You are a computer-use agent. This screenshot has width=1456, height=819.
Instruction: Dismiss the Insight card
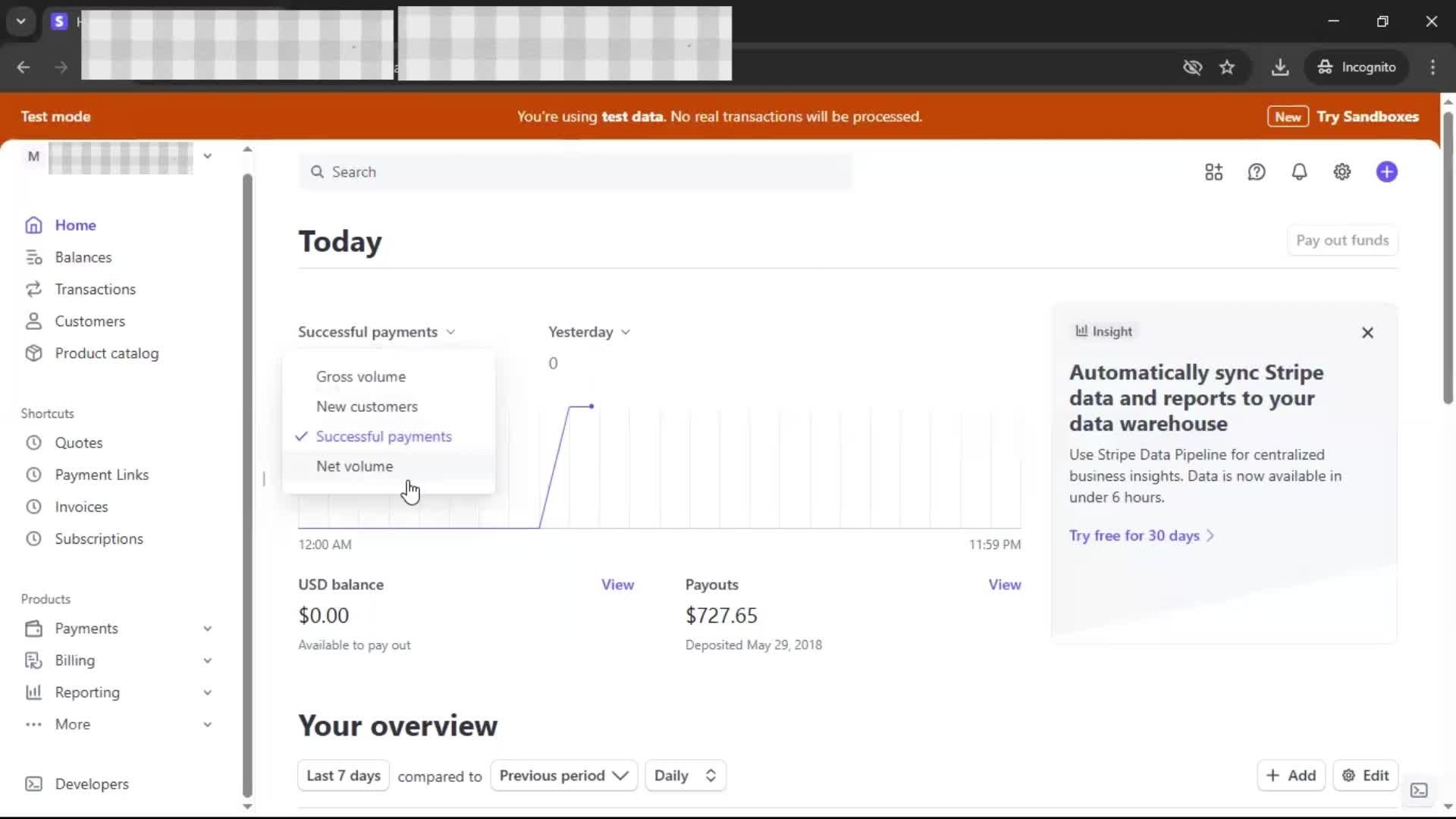(x=1367, y=333)
